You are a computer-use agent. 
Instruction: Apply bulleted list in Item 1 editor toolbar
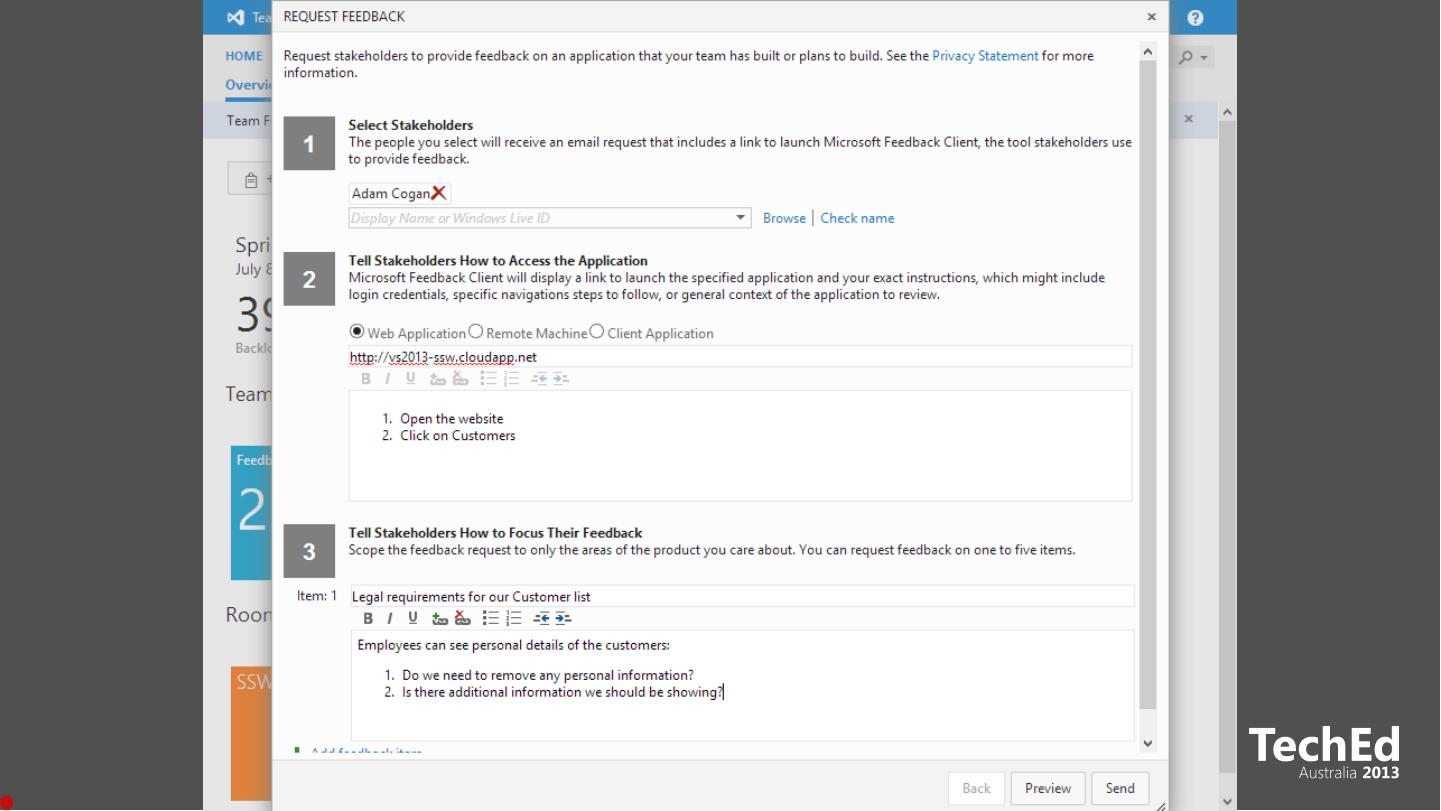pos(490,619)
